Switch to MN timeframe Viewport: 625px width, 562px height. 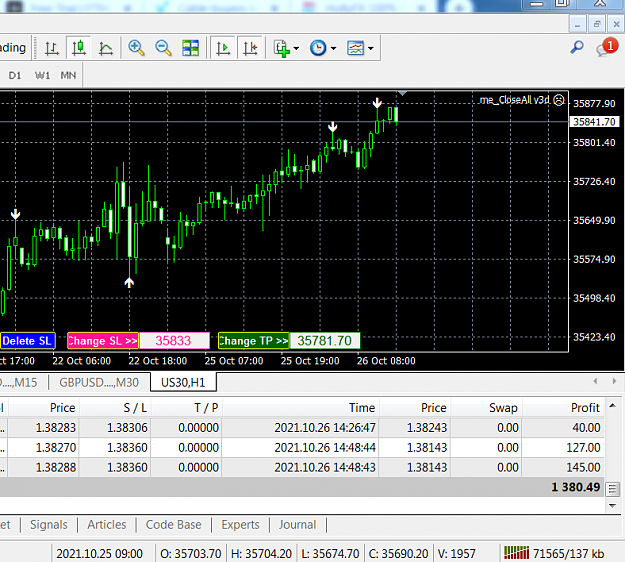[68, 75]
